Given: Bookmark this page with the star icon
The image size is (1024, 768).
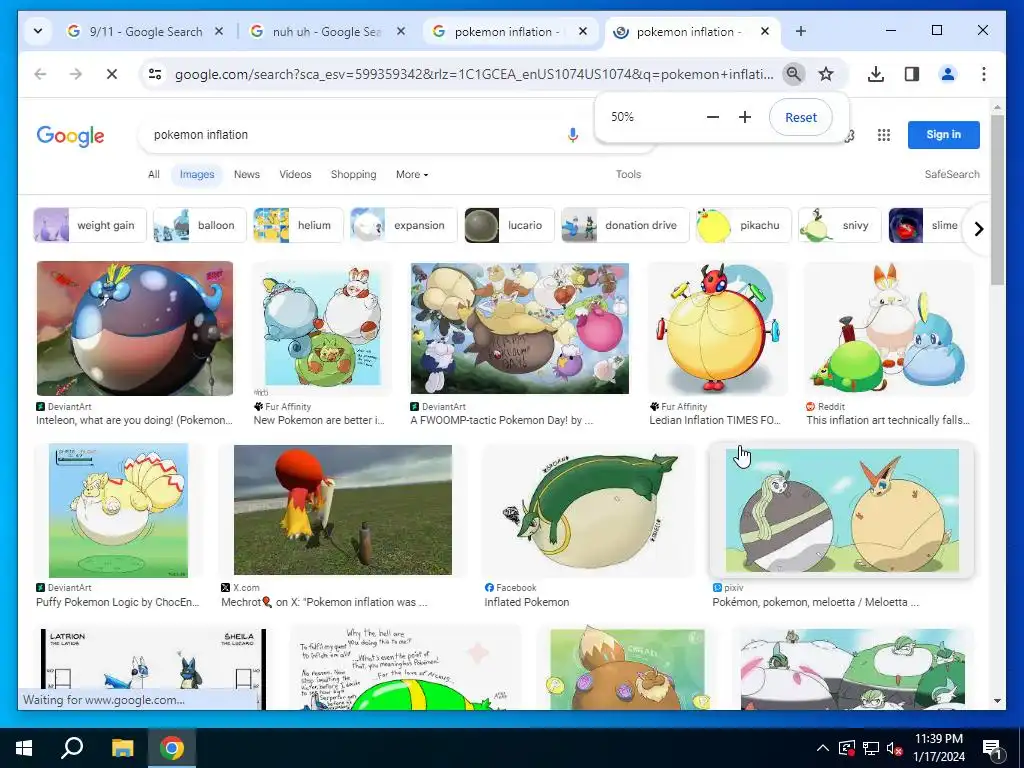Looking at the screenshot, I should (x=826, y=74).
